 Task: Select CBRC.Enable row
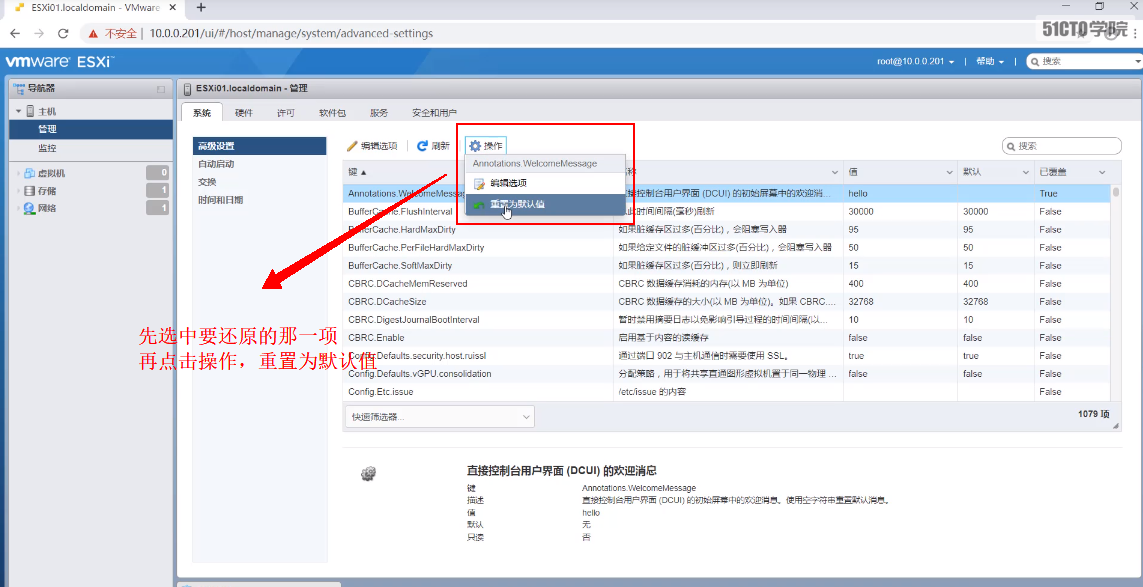click(x=727, y=338)
